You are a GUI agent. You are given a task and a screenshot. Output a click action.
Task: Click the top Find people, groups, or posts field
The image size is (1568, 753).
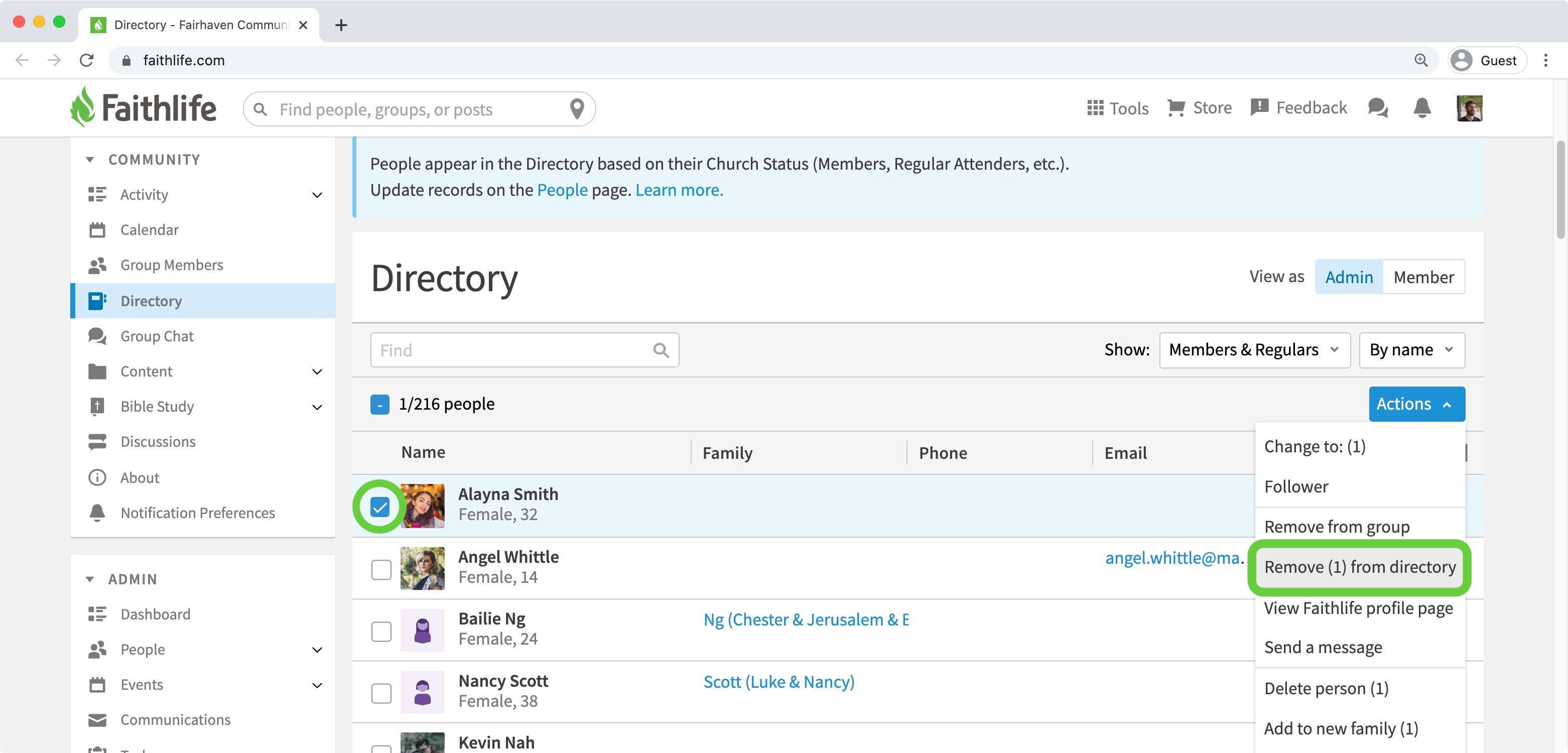click(419, 109)
